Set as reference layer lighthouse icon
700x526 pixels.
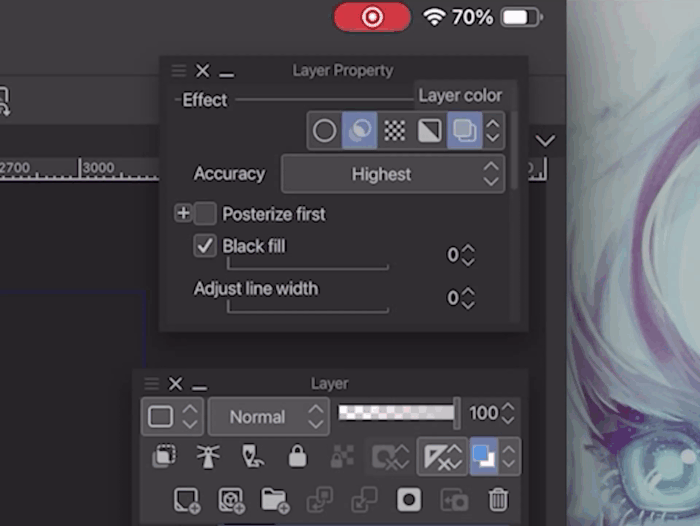208,456
